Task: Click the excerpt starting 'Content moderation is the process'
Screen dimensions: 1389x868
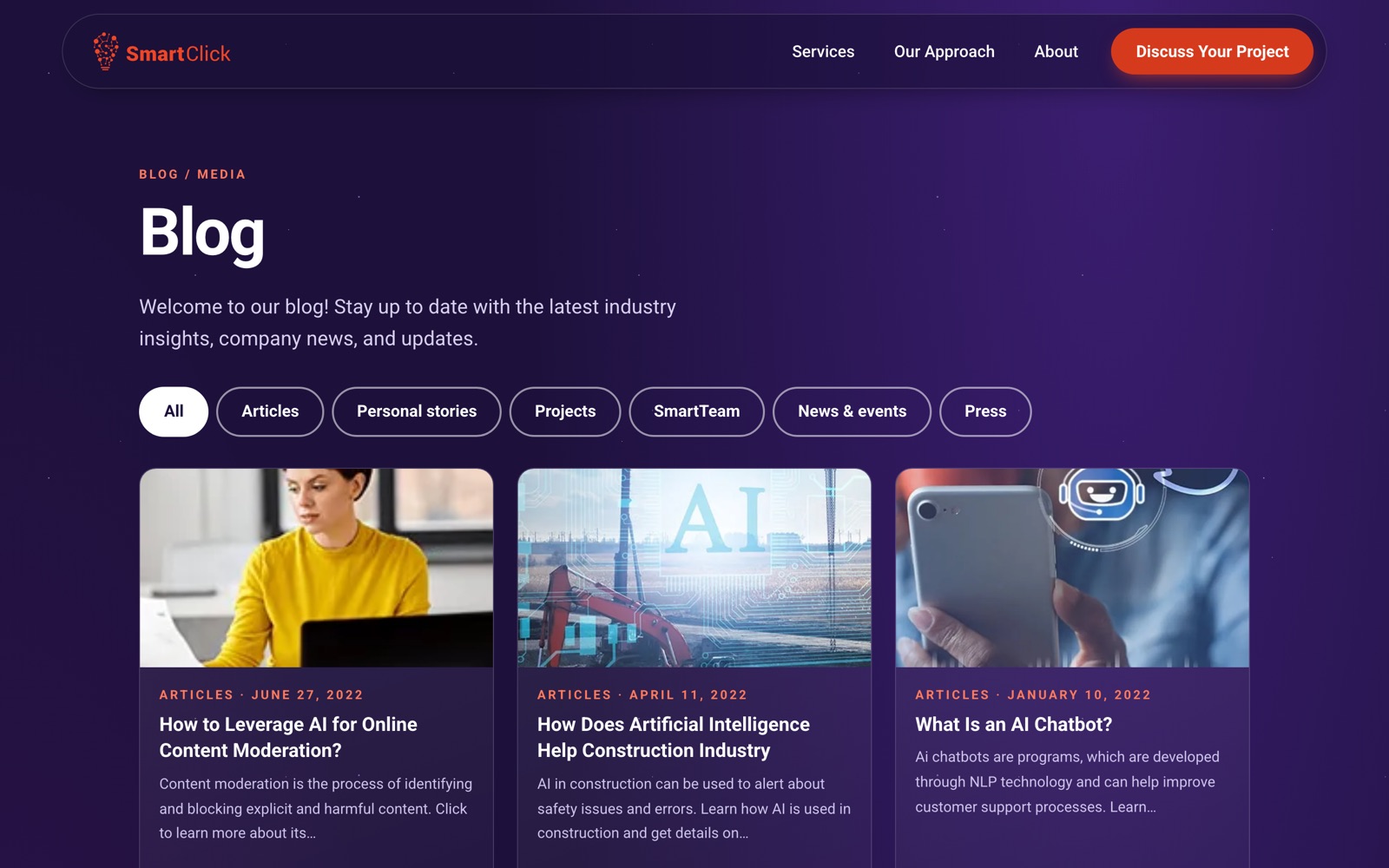Action: click(x=316, y=808)
